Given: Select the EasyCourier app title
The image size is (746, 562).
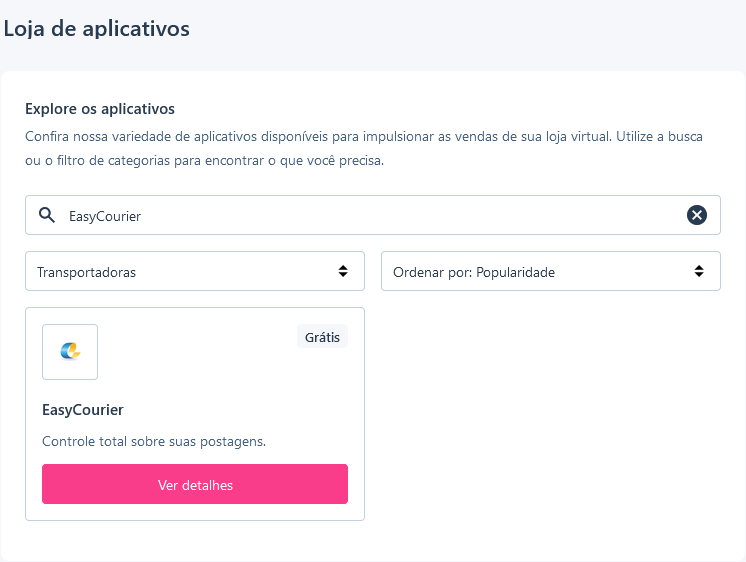Looking at the screenshot, I should pos(83,410).
